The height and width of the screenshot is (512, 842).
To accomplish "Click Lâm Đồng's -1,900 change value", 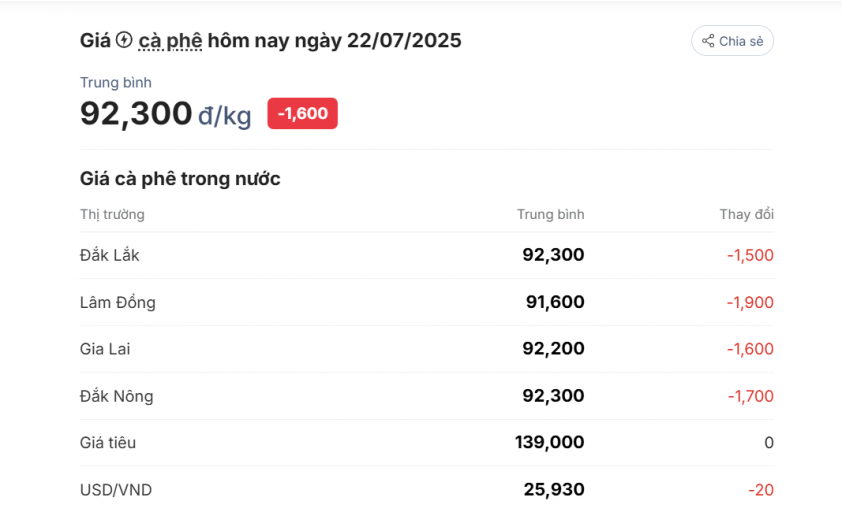I will (x=750, y=302).
